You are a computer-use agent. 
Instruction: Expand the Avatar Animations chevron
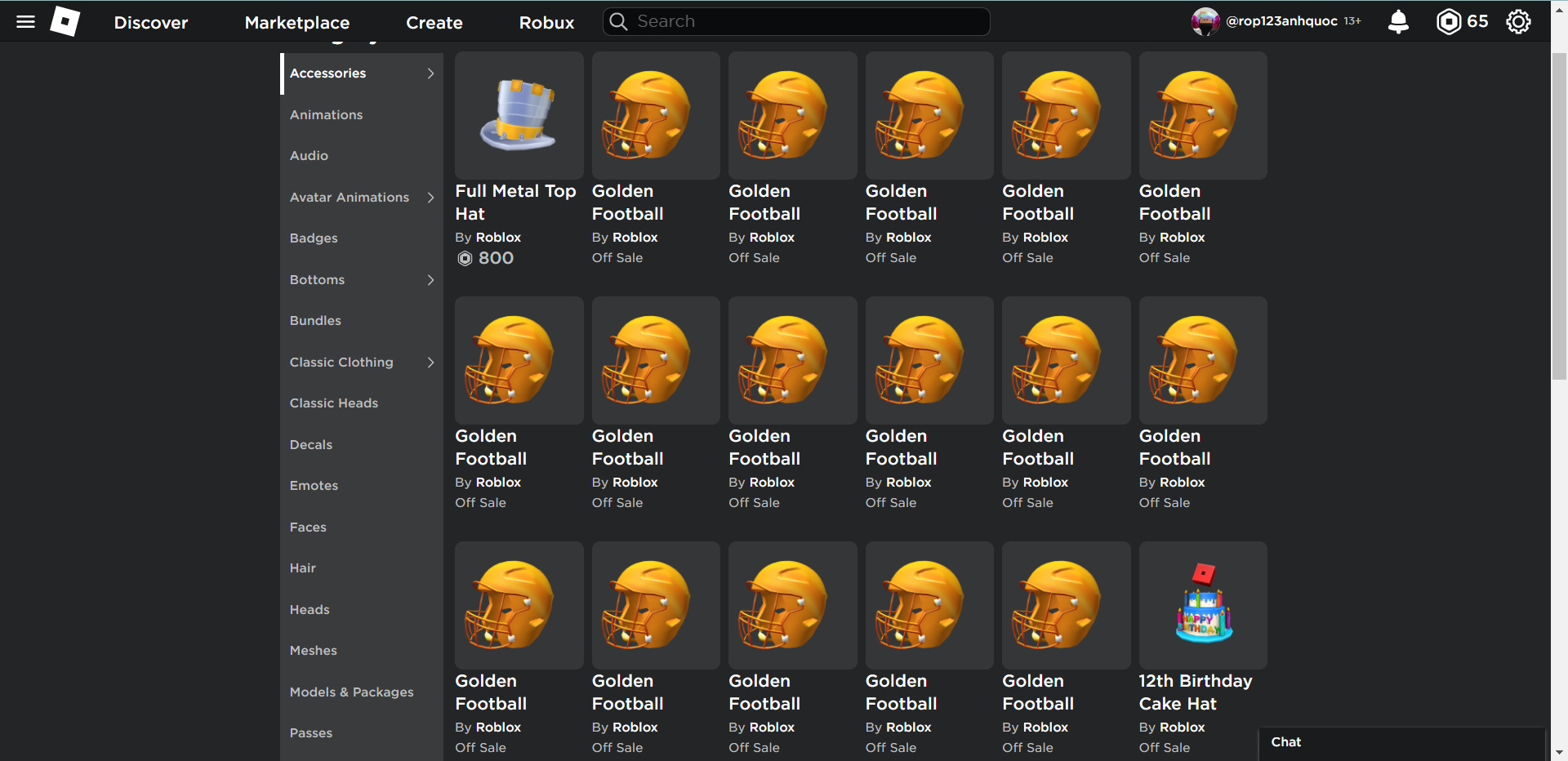430,198
